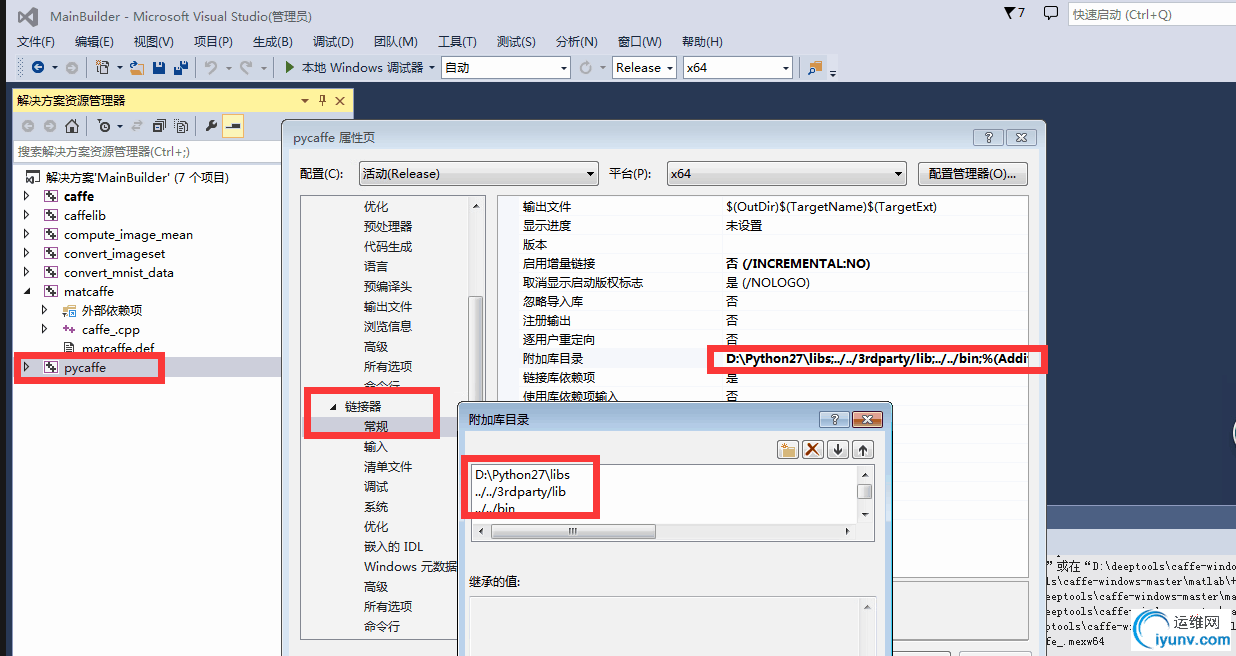The height and width of the screenshot is (656, 1236).
Task: Click the notifications flag icon
Action: click(x=1009, y=13)
